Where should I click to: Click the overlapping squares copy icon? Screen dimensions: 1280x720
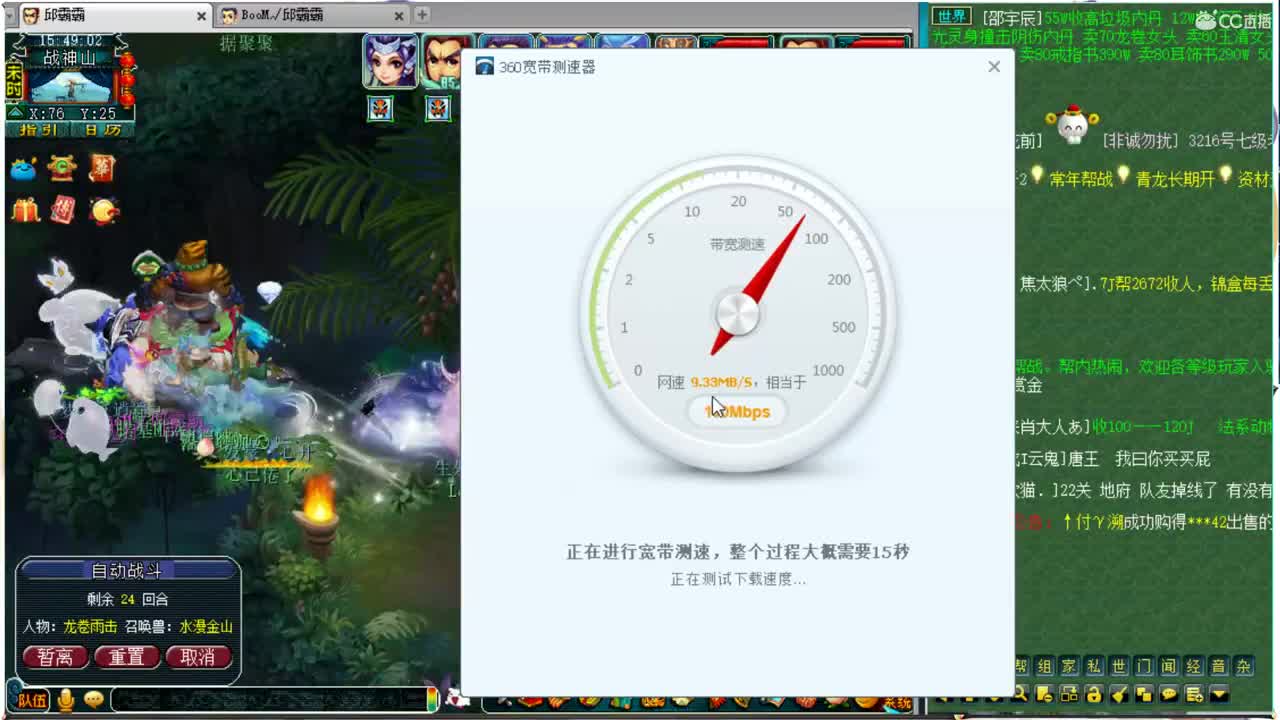[1144, 693]
